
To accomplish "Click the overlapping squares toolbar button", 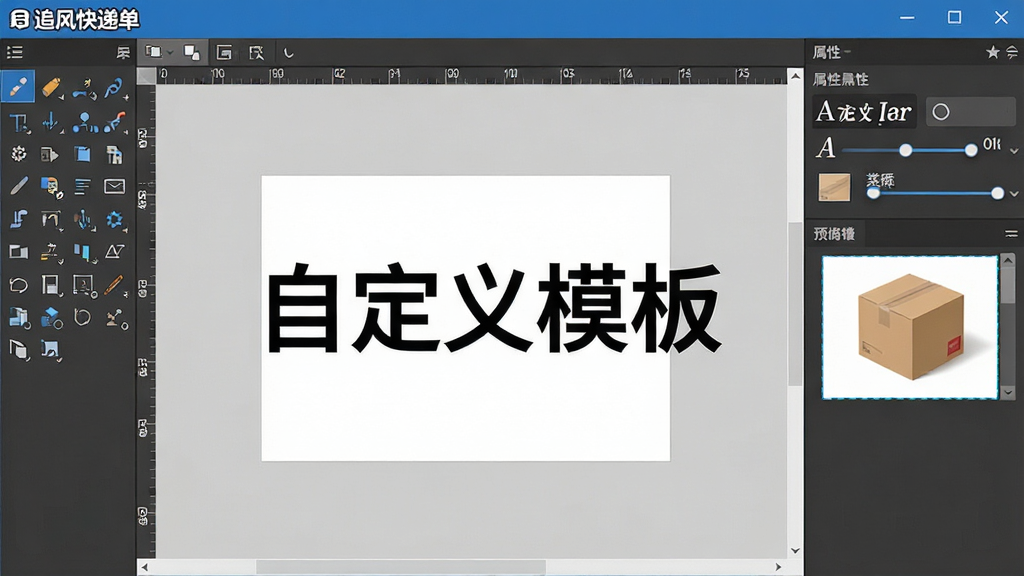I will 191,53.
